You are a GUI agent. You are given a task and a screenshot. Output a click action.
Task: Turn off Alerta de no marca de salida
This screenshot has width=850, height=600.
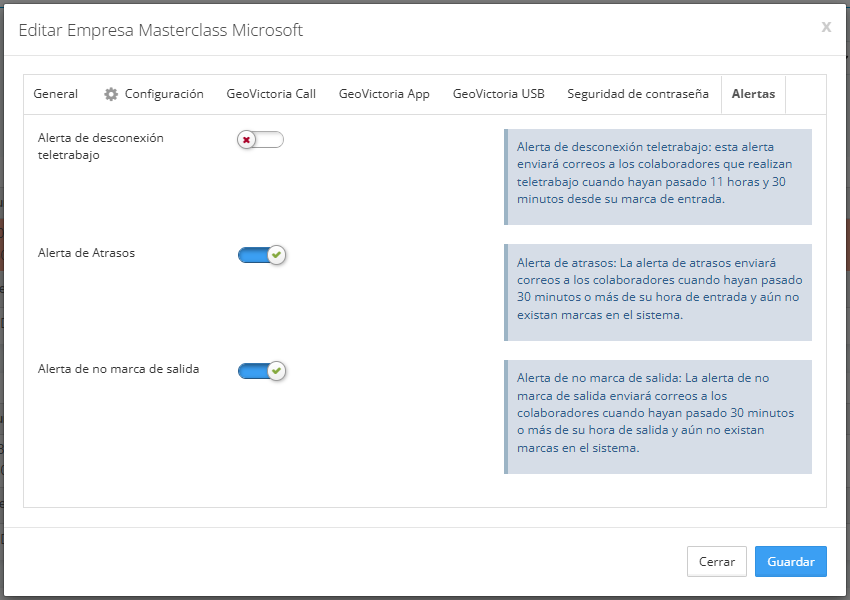pyautogui.click(x=261, y=371)
